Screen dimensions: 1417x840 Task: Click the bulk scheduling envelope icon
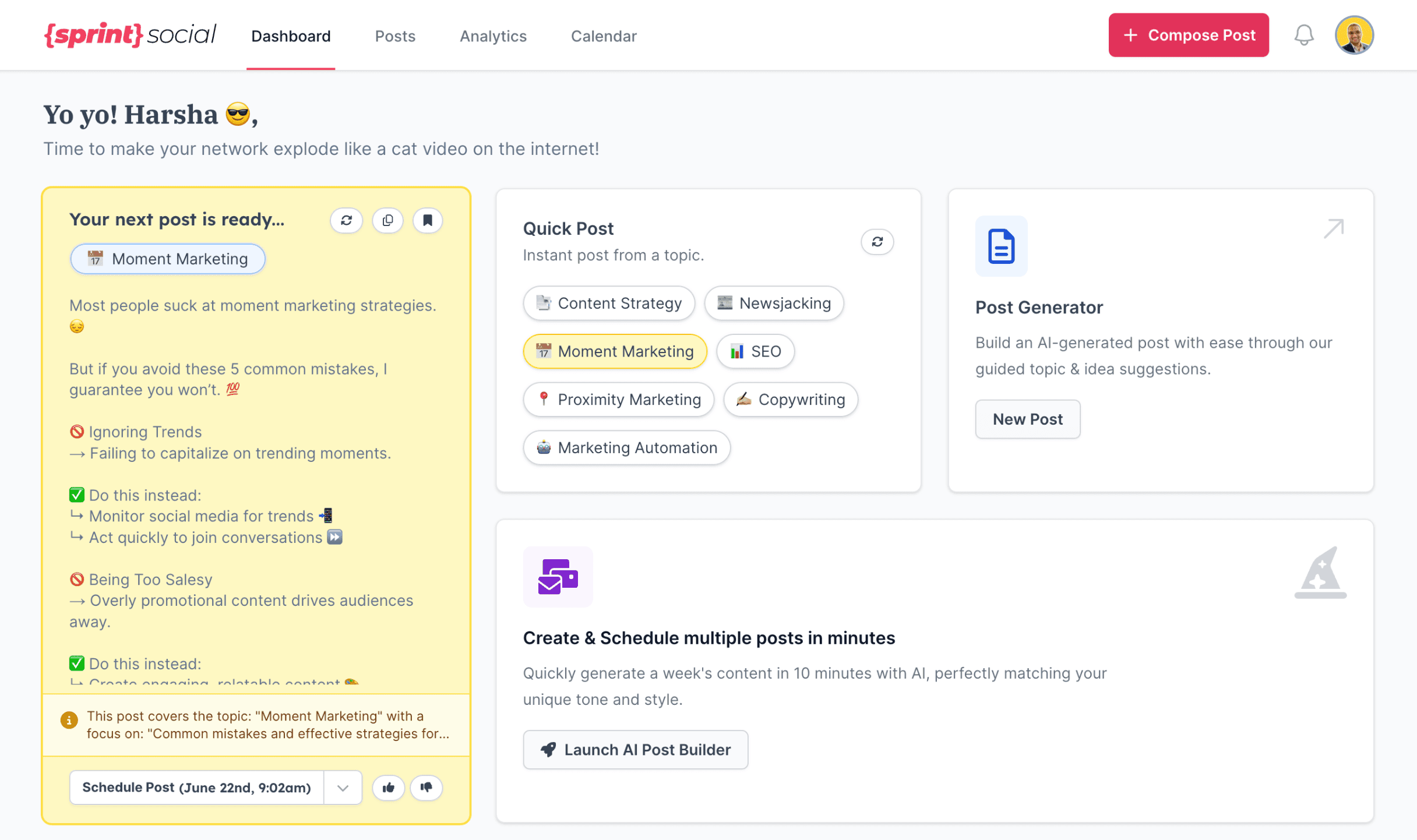(x=556, y=576)
